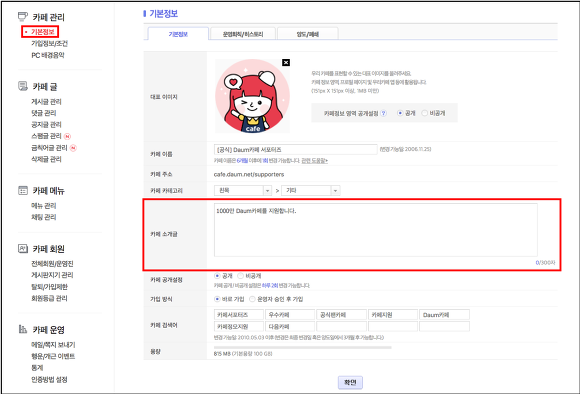This screenshot has height=394, width=580.
Task: Click the 0/300자 character counter
Action: tap(545, 263)
